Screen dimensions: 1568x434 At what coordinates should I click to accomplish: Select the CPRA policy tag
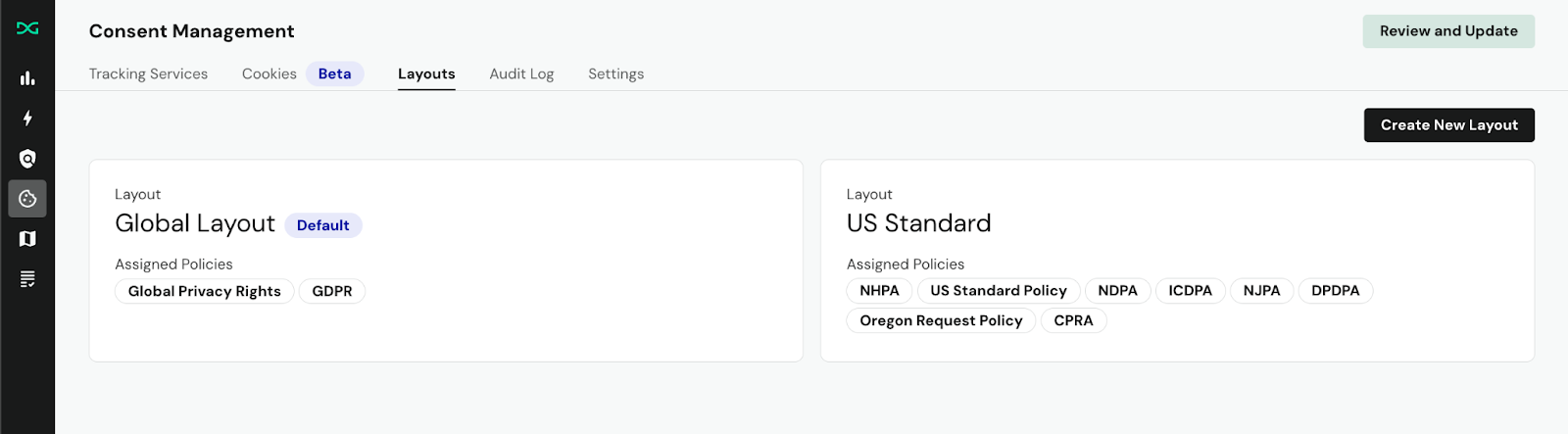pyautogui.click(x=1073, y=321)
